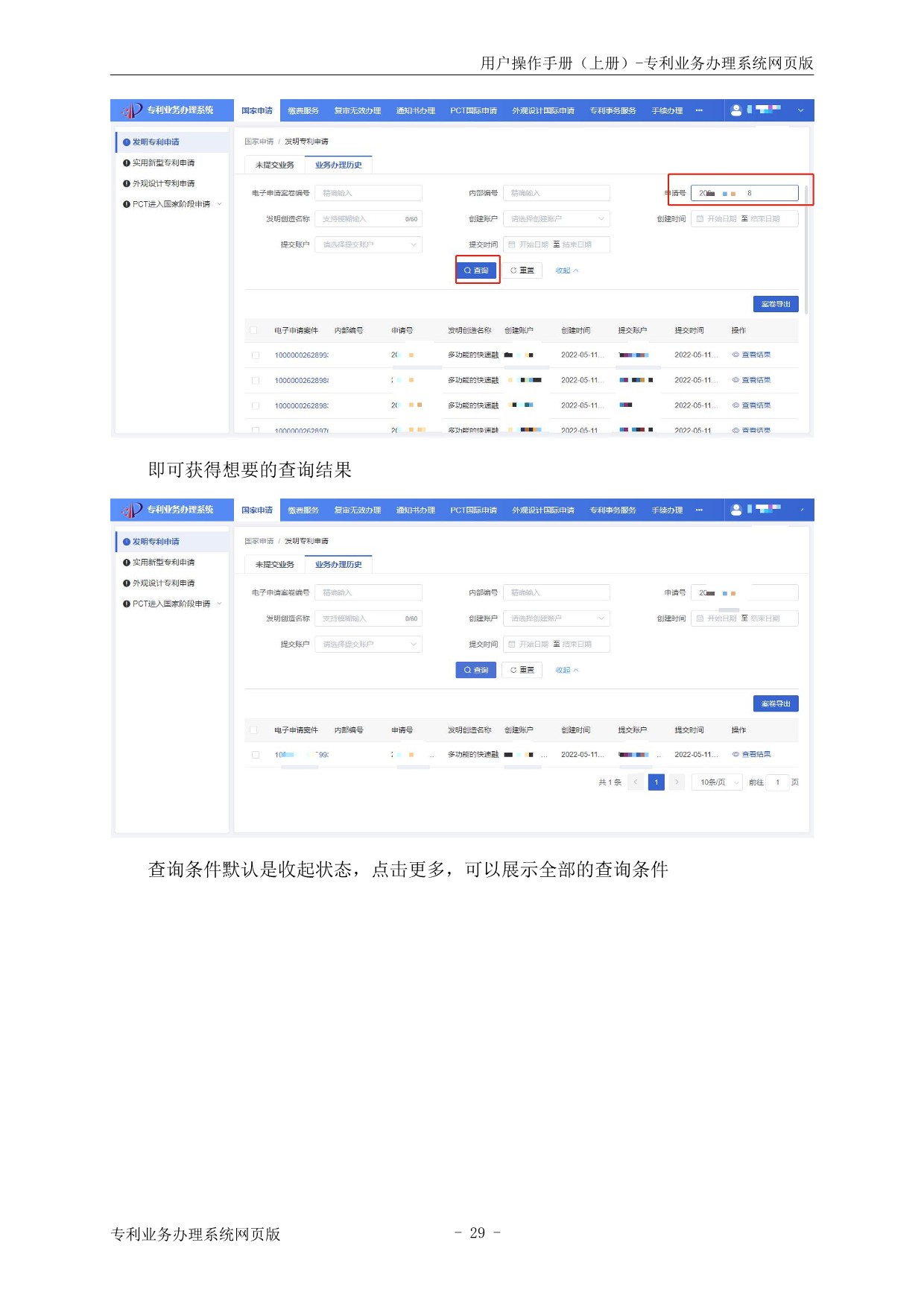The width and height of the screenshot is (924, 1307).
Task: Go to the next page using the pagination arrow
Action: click(677, 782)
